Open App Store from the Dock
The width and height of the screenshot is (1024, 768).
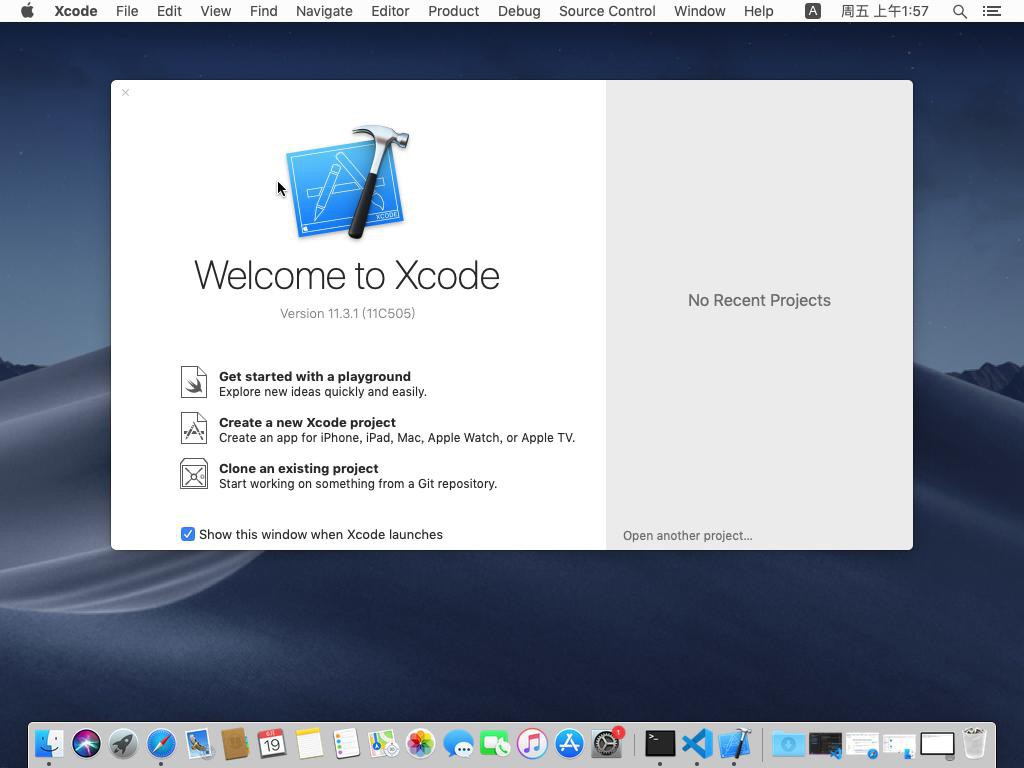[x=569, y=743]
